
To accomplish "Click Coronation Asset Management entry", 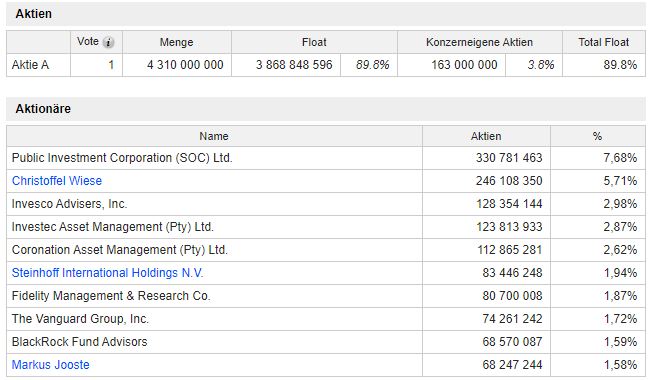I will click(x=120, y=250).
